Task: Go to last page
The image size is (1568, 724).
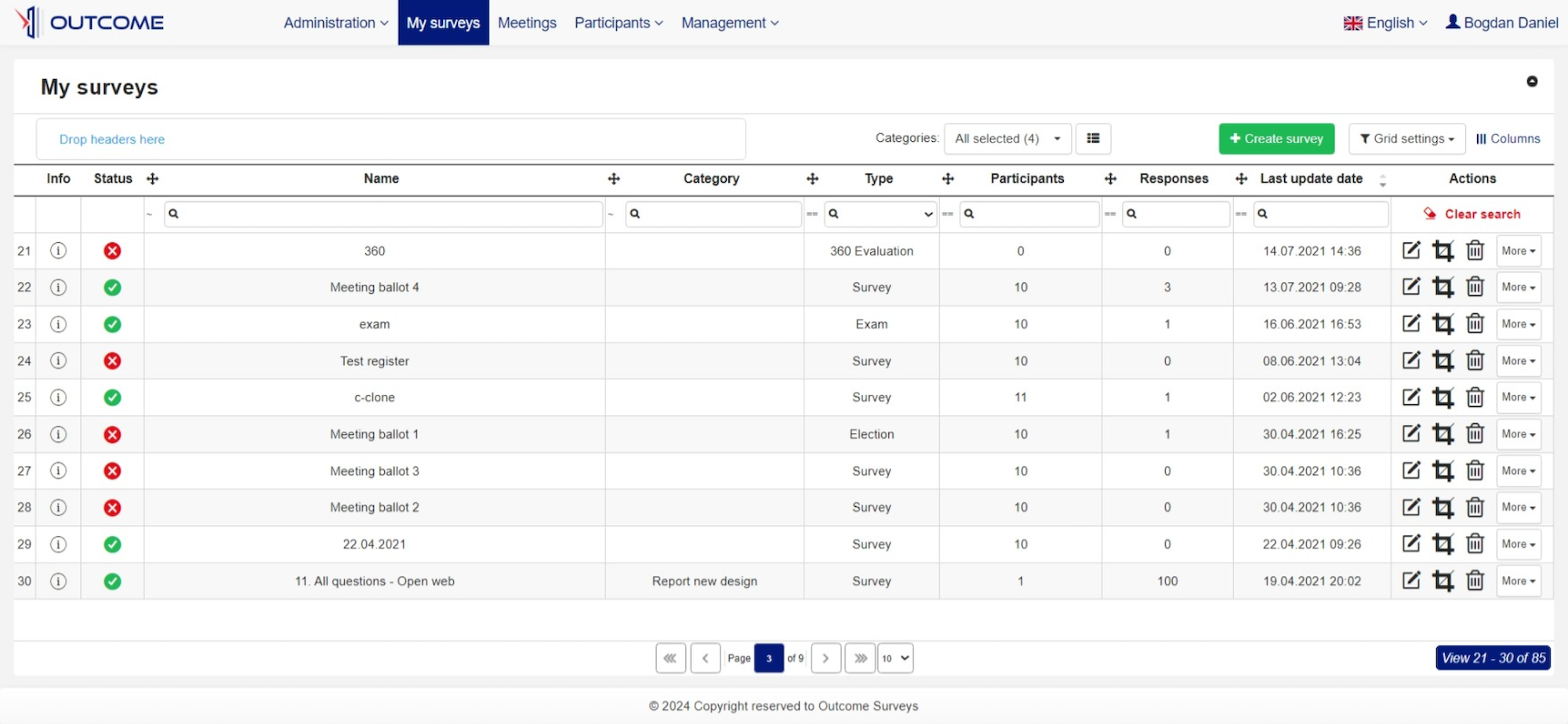Action: (x=861, y=658)
